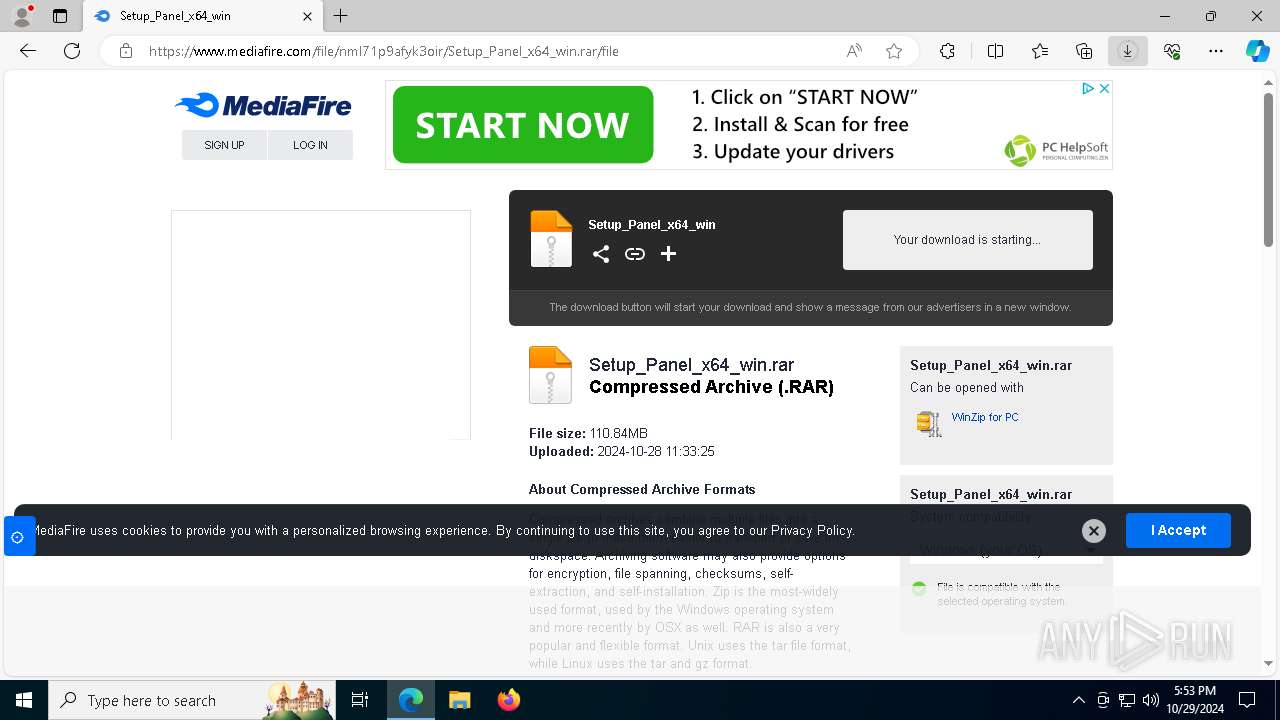Click the I Accept cookies button

click(1178, 530)
